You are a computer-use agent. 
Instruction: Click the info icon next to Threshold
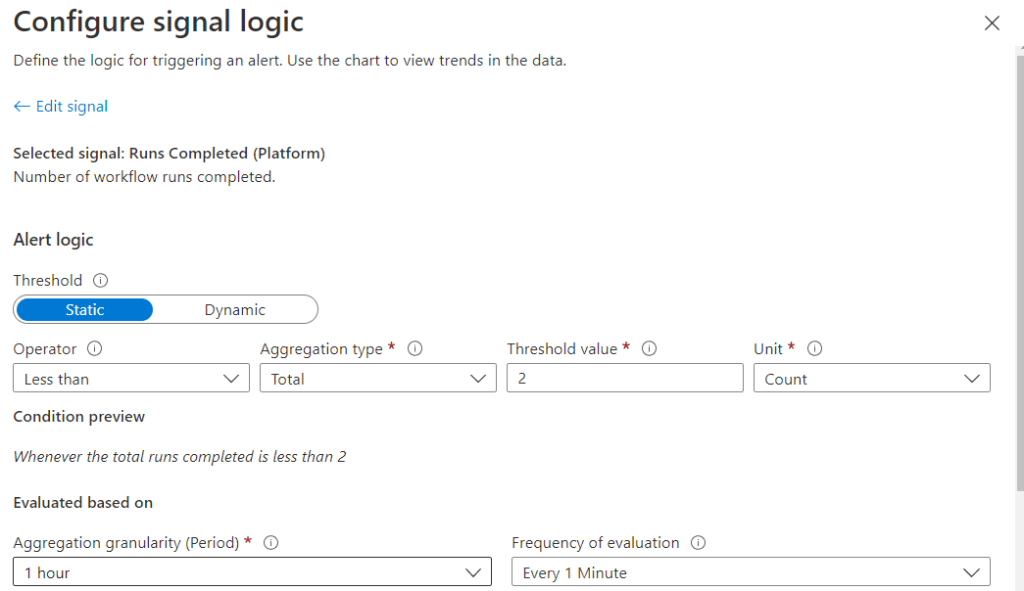[100, 281]
